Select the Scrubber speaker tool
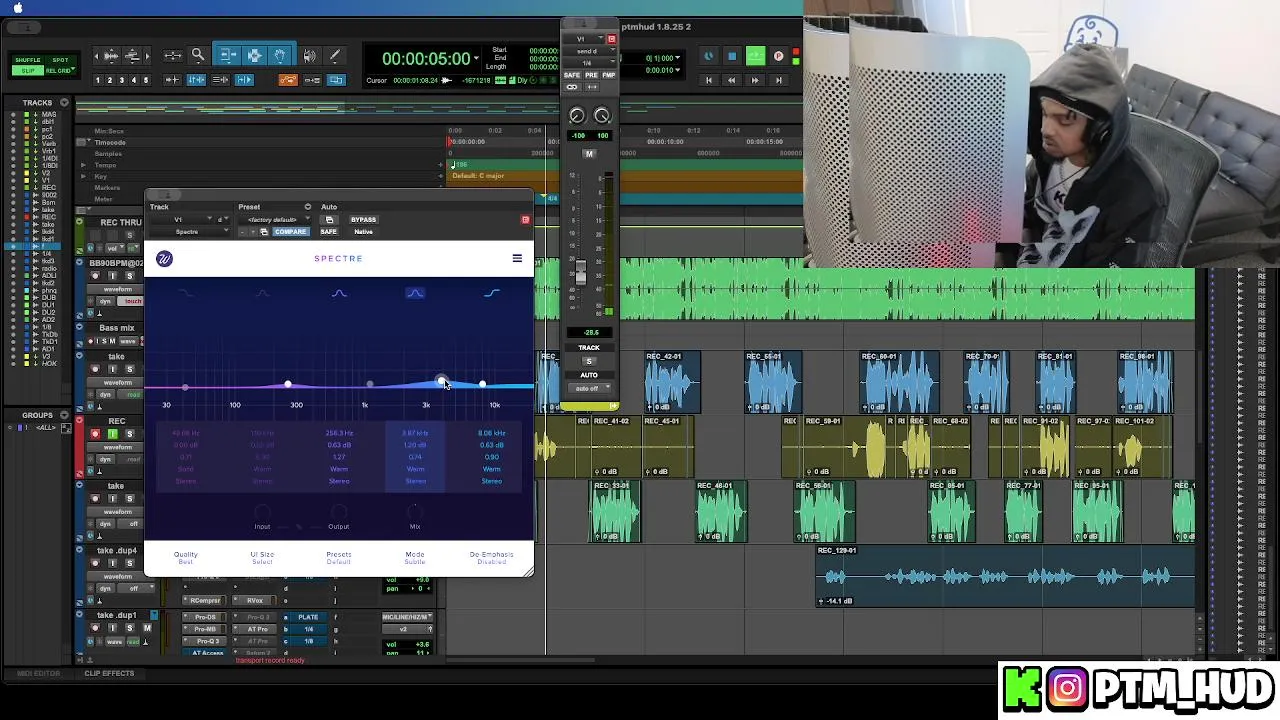This screenshot has height=720, width=1280. pyautogui.click(x=309, y=56)
